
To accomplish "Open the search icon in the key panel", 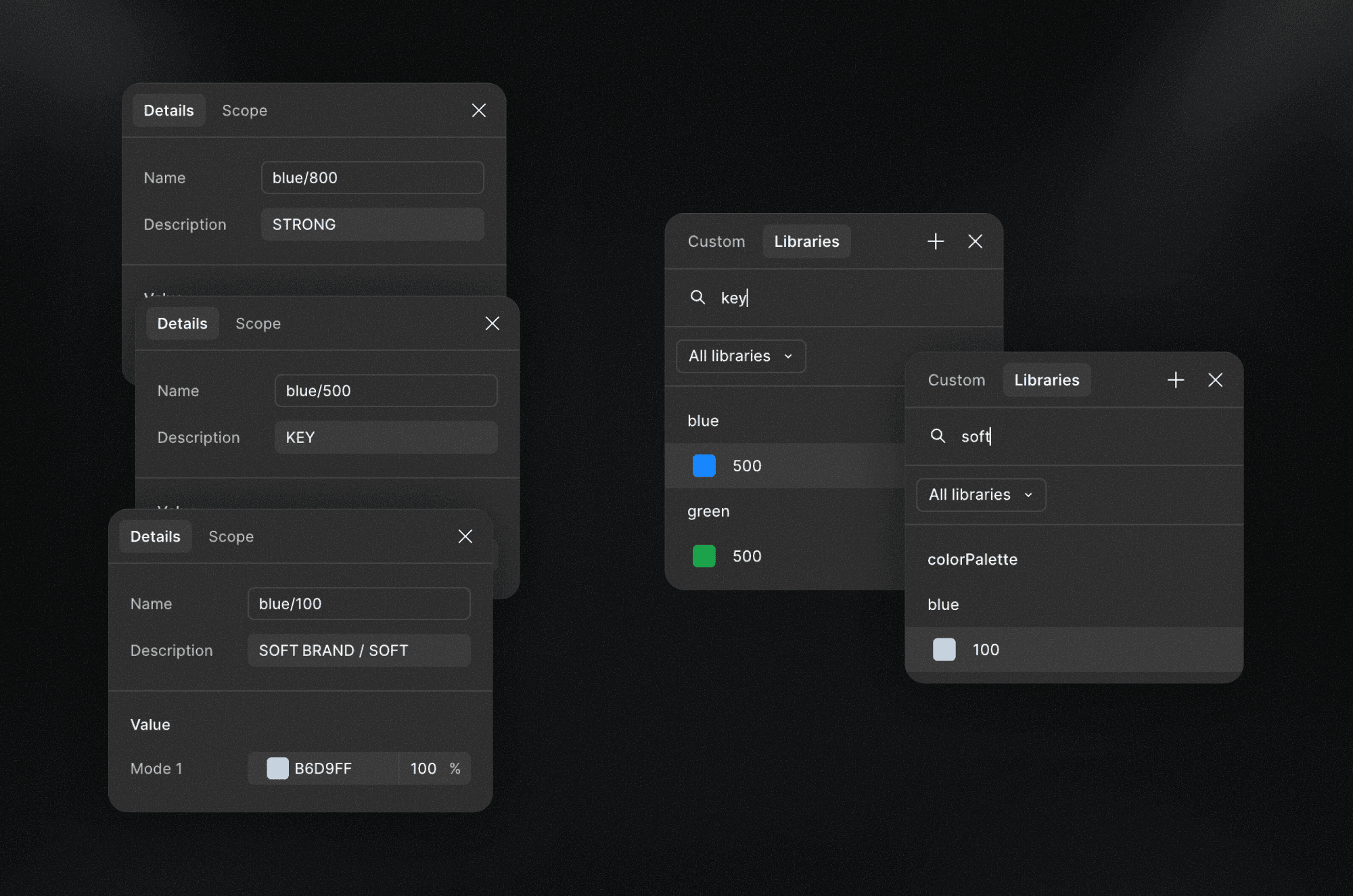I will [x=698, y=298].
